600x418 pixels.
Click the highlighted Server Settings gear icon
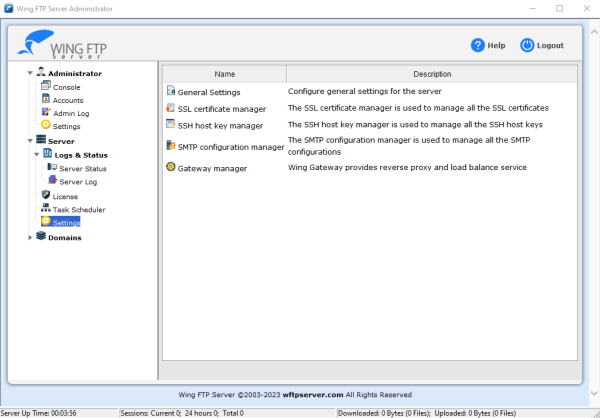pos(46,221)
